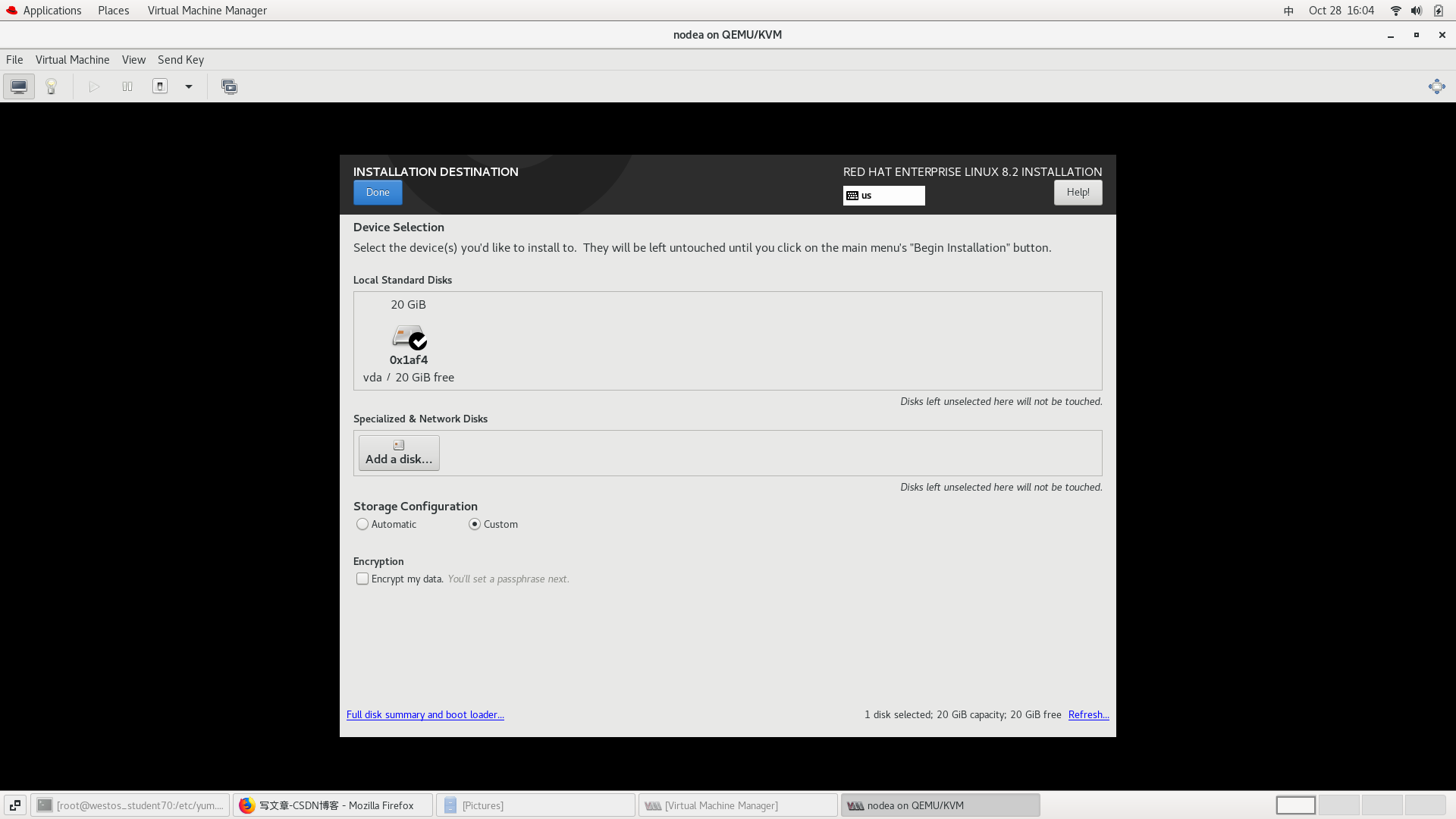Screen dimensions: 1456x819
Task: Open the manage VM snapshots icon
Action: point(229,86)
